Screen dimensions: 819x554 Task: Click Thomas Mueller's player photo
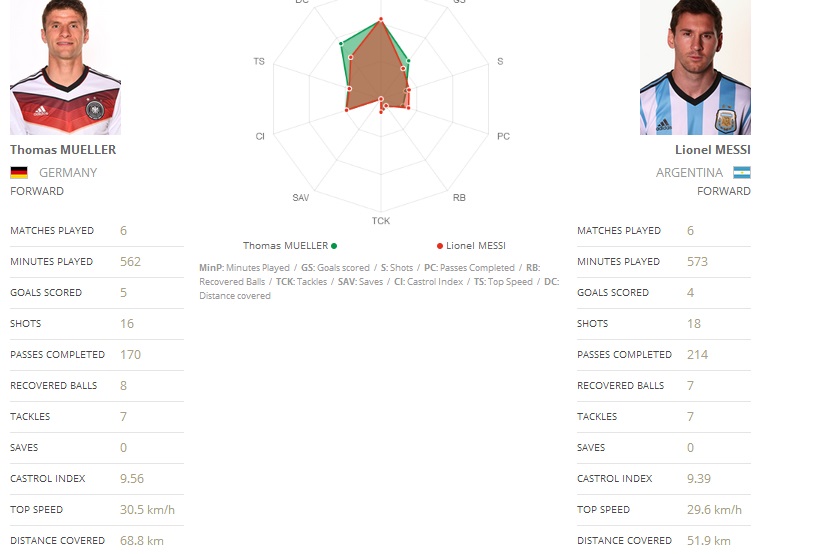[66, 67]
